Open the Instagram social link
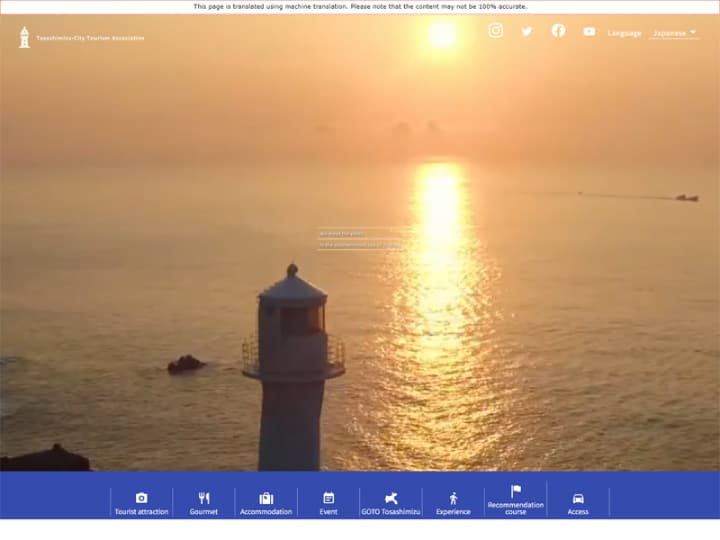Viewport: 720px width, 540px height. (495, 30)
